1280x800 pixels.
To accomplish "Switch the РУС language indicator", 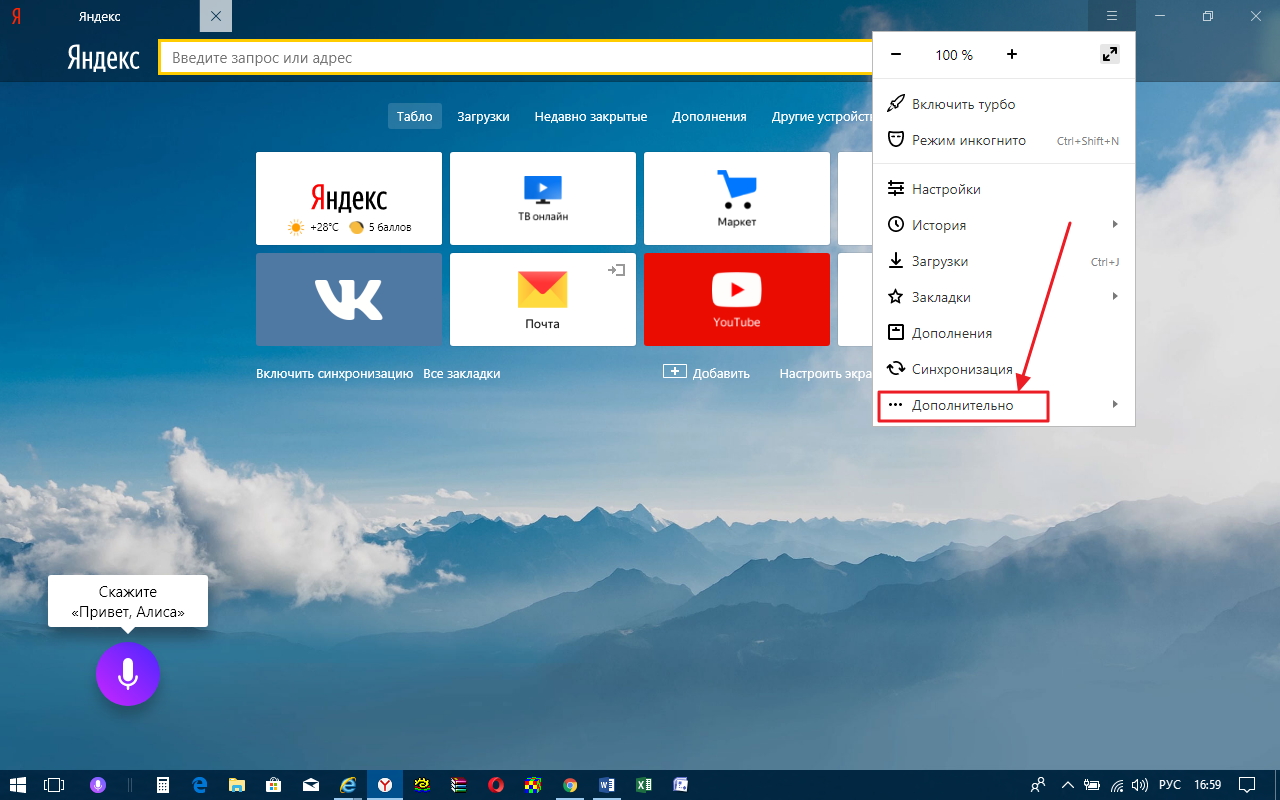I will pyautogui.click(x=1169, y=785).
